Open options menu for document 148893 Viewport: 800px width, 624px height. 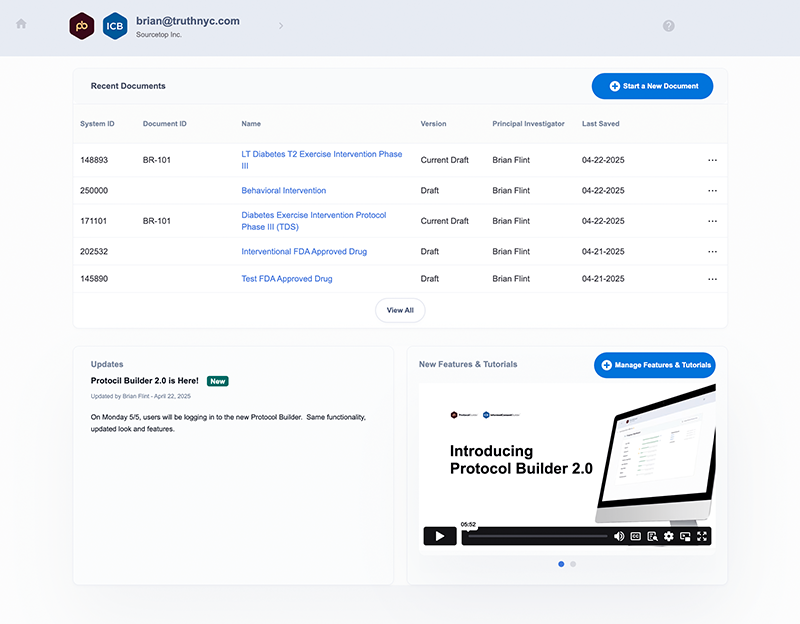pos(712,160)
